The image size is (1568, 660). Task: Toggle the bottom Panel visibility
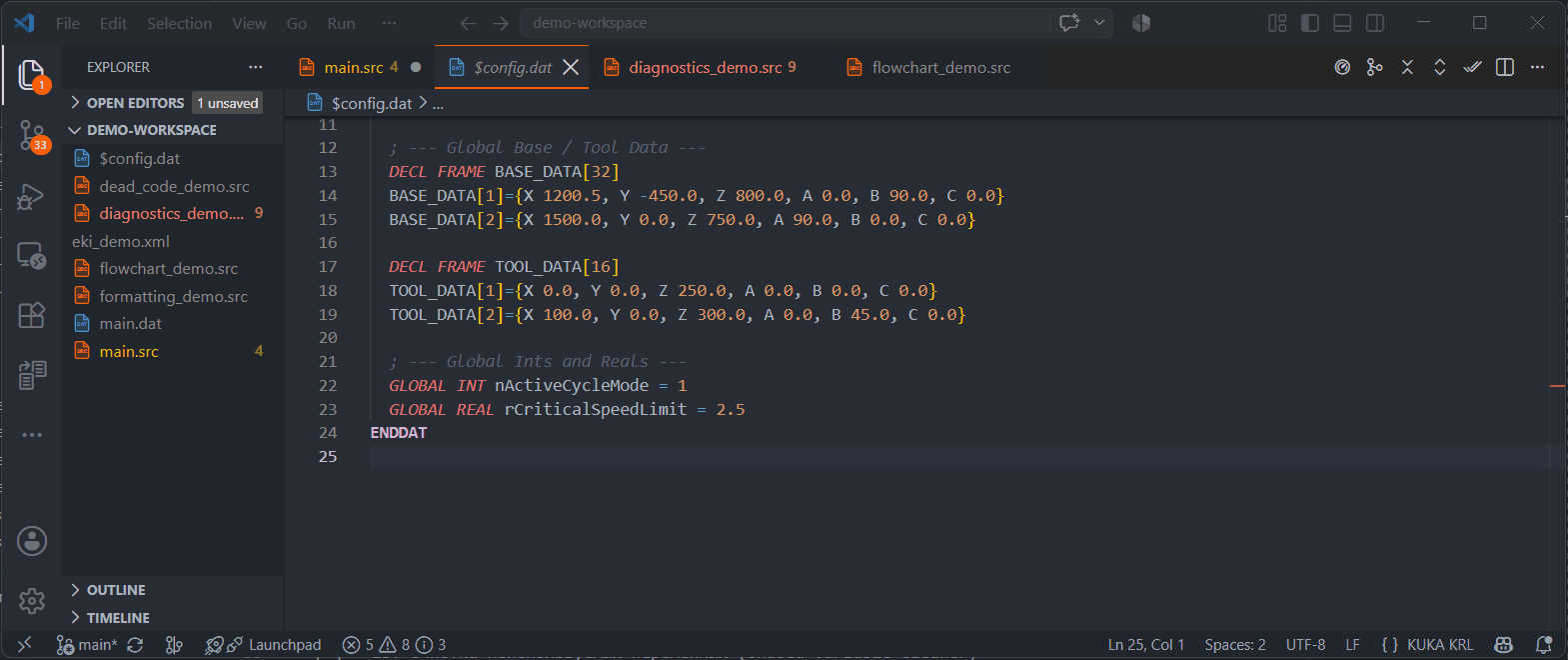[1343, 23]
